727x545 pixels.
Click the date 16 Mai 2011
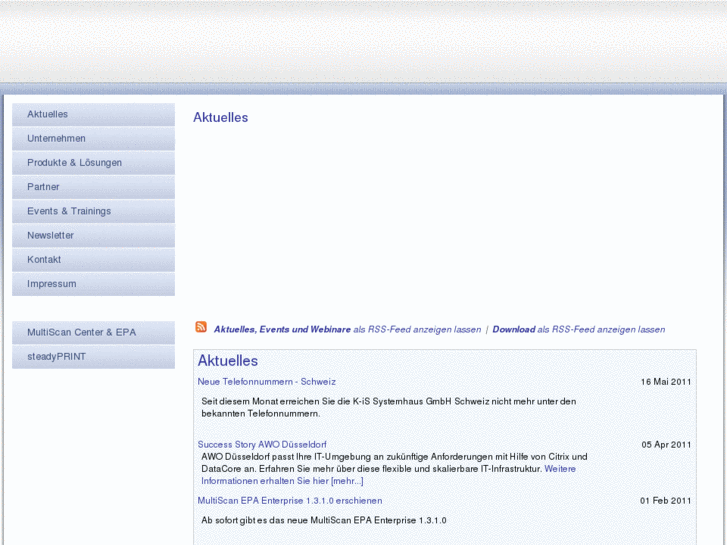(666, 382)
